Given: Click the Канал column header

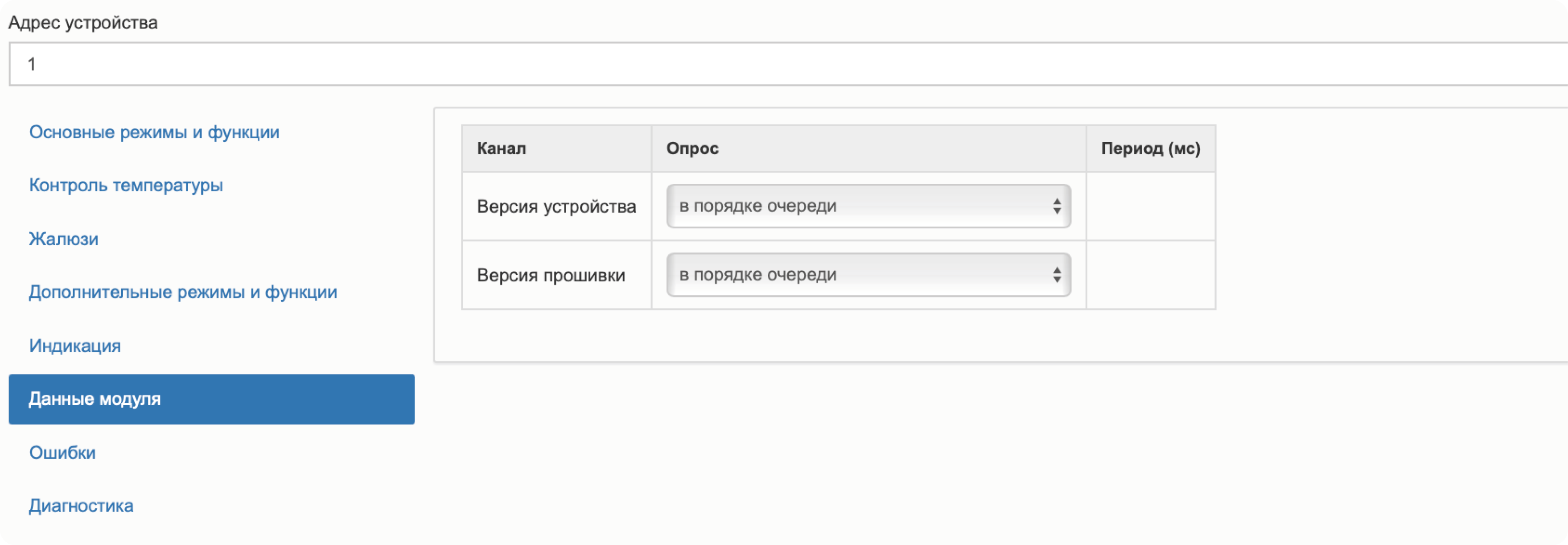Looking at the screenshot, I should (x=501, y=149).
